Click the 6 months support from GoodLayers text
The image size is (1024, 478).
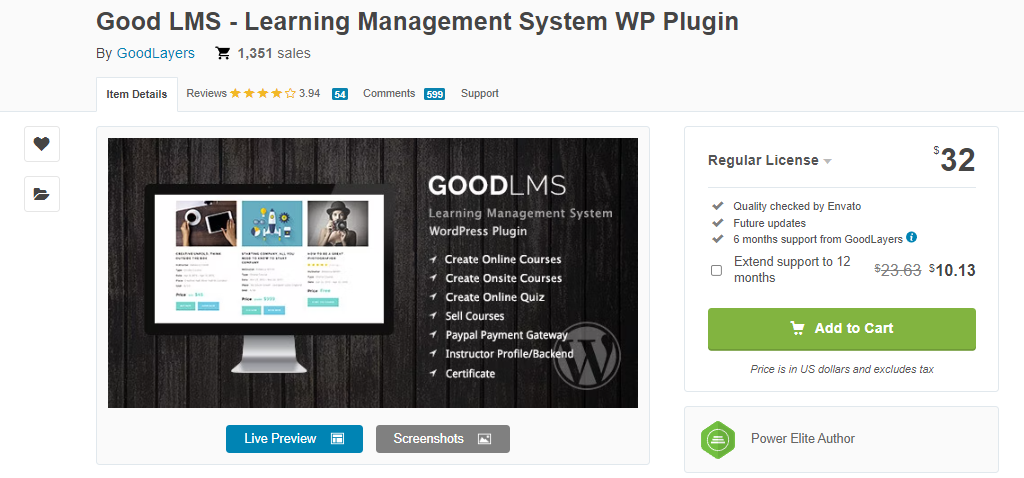click(818, 240)
